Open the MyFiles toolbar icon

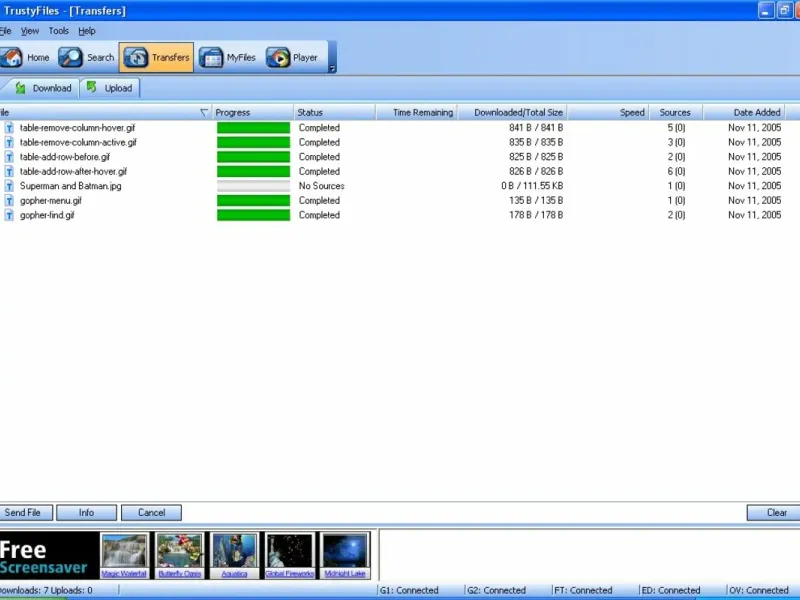tap(211, 58)
